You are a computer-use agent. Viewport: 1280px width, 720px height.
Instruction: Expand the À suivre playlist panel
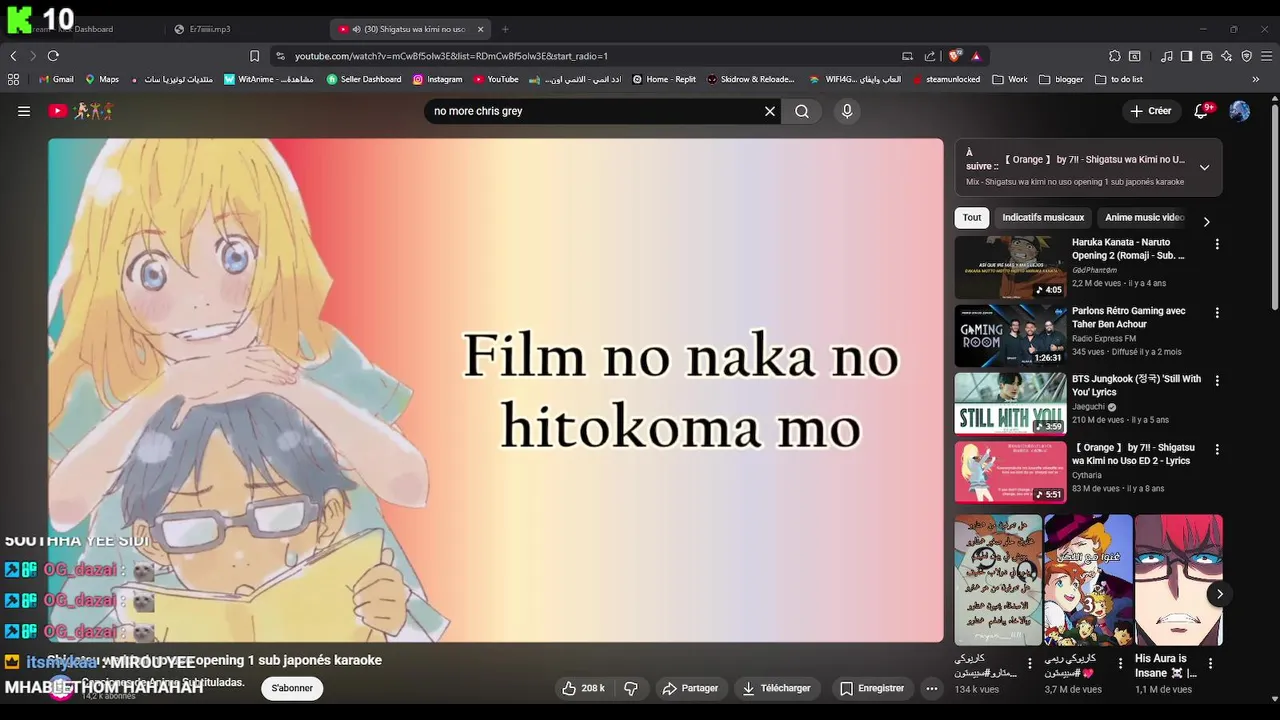(x=1204, y=167)
